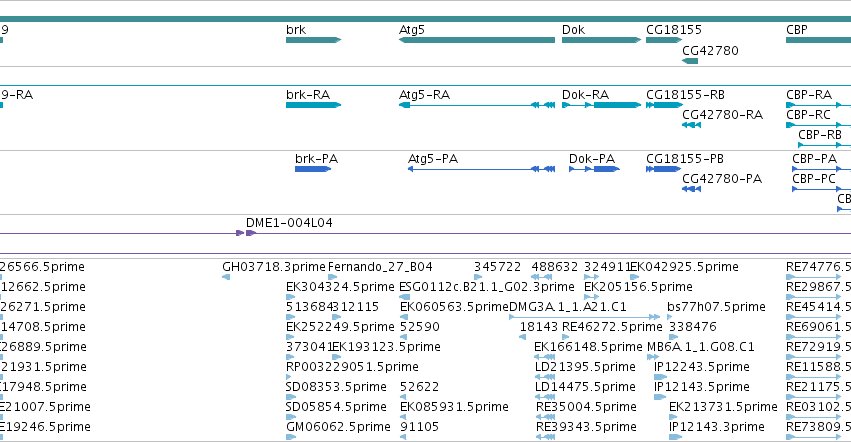
Task: Select the SD08353.5prime EST label
Action: click(336, 387)
